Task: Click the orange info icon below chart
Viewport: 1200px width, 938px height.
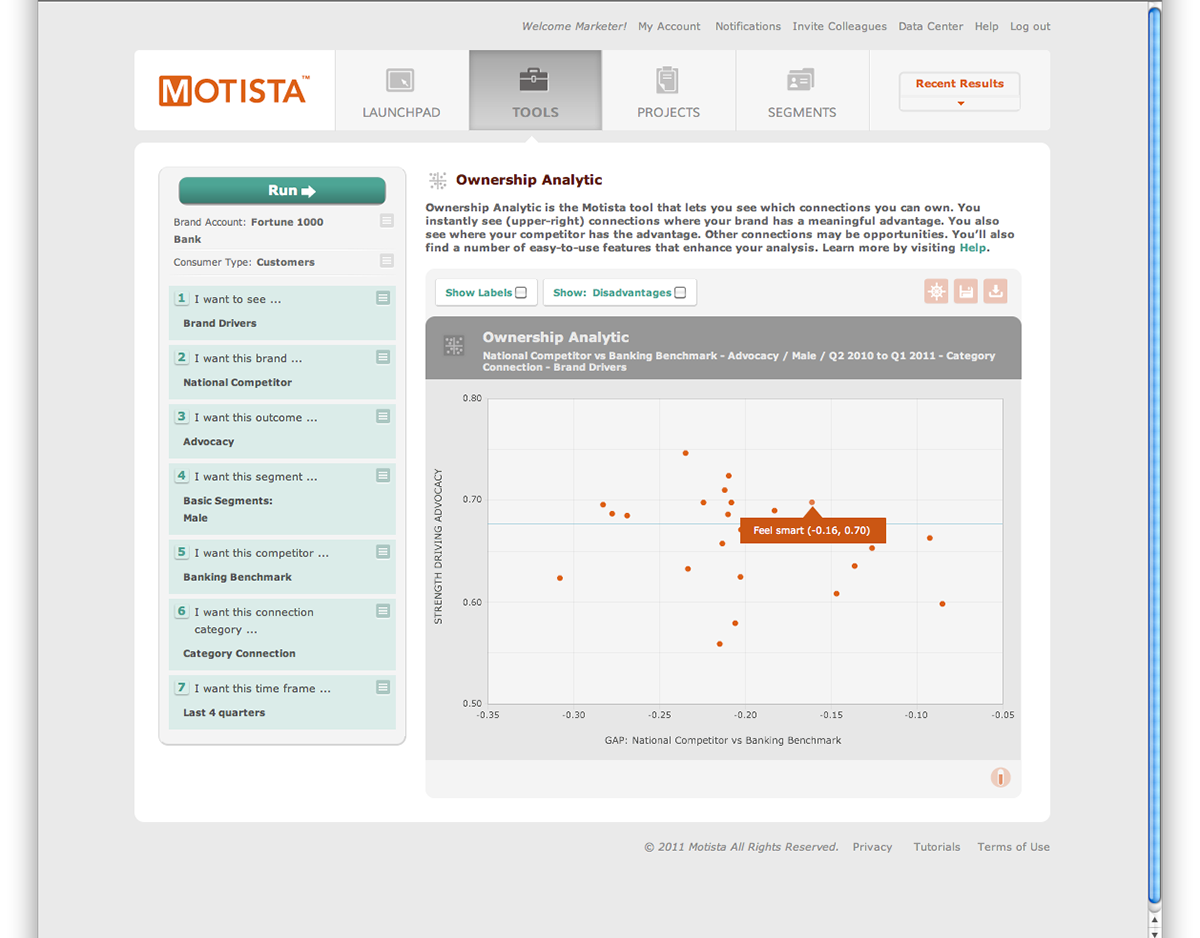Action: (x=1000, y=777)
